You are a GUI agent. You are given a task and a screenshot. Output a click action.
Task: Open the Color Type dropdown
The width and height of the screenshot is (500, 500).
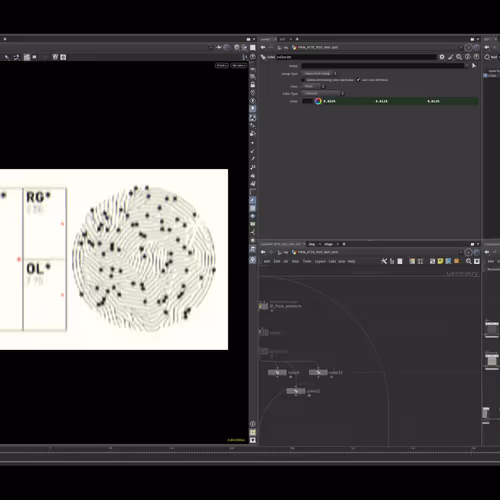(323, 94)
